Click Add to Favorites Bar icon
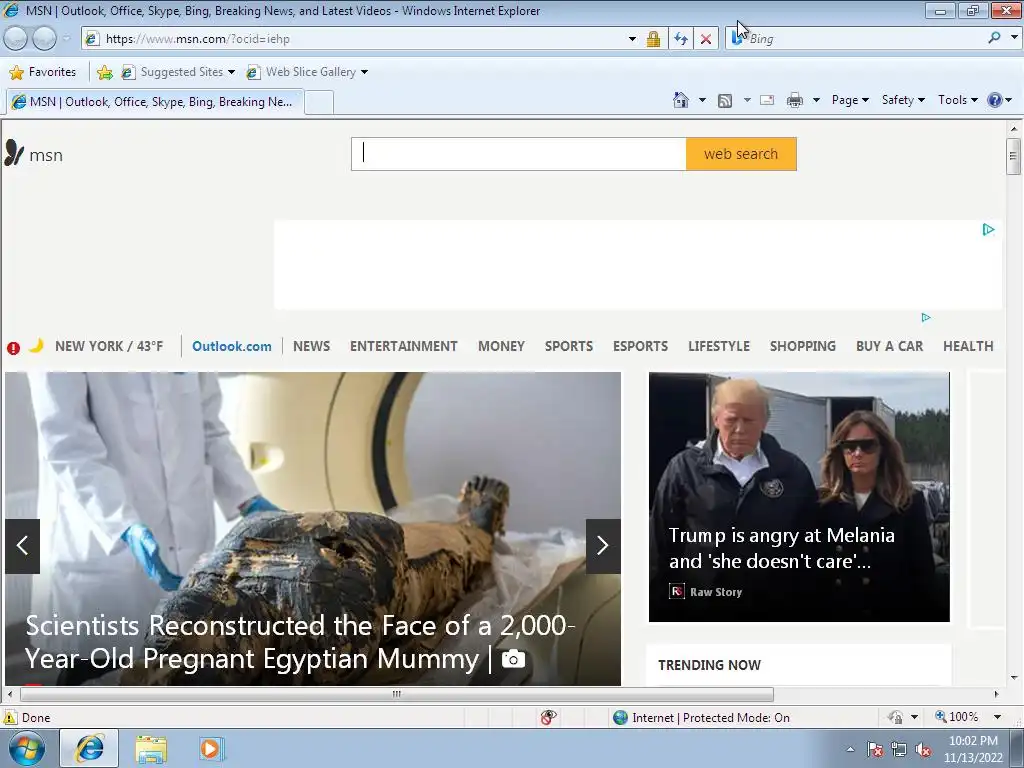Viewport: 1024px width, 768px height. pos(104,72)
